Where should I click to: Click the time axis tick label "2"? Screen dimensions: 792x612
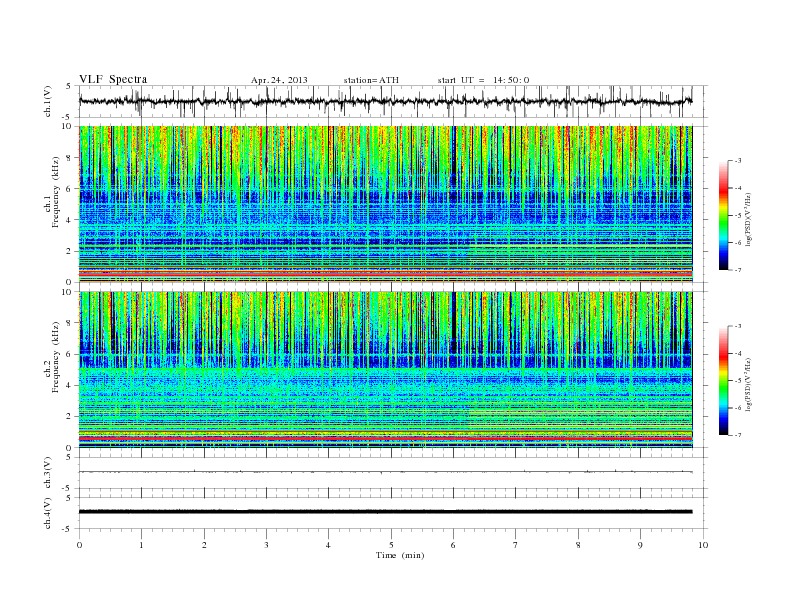coord(204,545)
